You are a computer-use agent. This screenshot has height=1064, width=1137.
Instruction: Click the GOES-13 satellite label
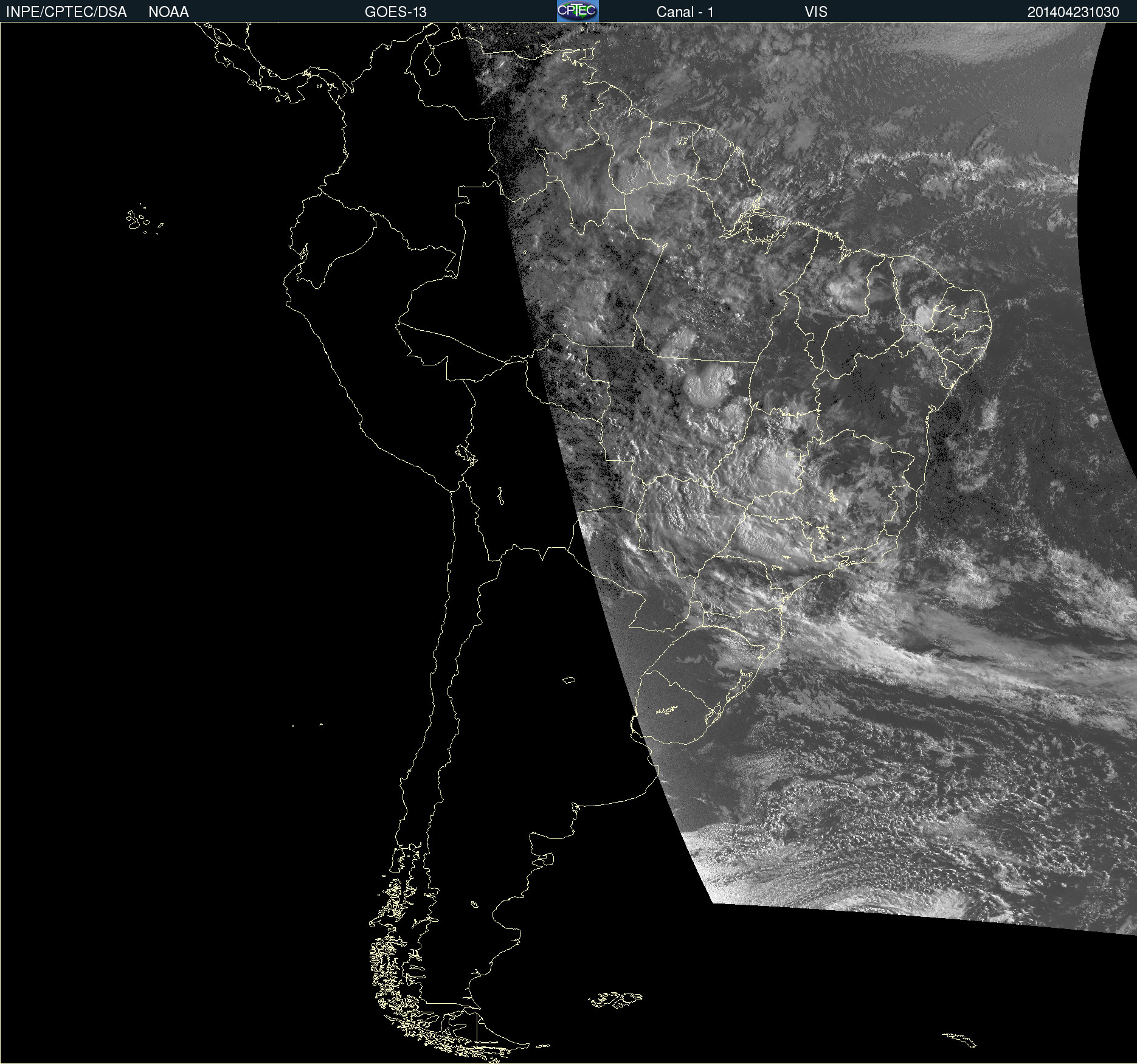pos(395,12)
